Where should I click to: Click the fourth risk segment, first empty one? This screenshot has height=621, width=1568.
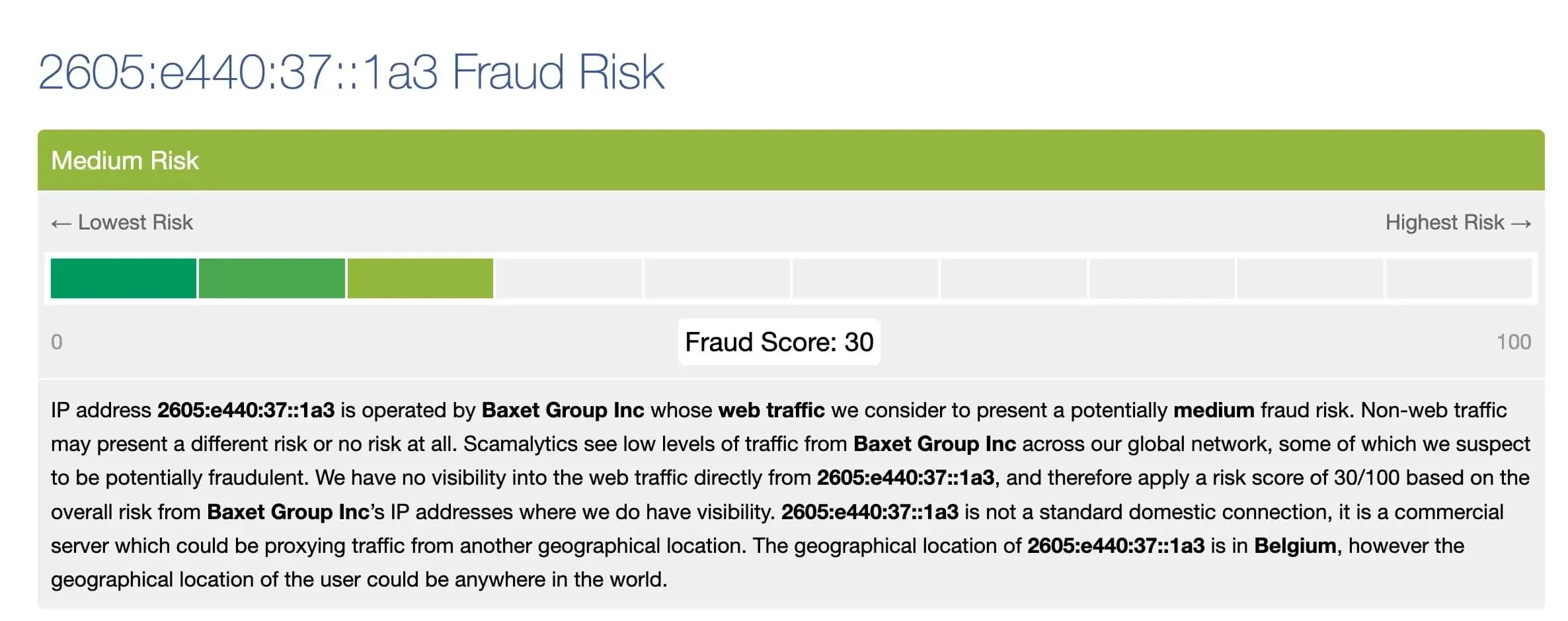(x=568, y=278)
